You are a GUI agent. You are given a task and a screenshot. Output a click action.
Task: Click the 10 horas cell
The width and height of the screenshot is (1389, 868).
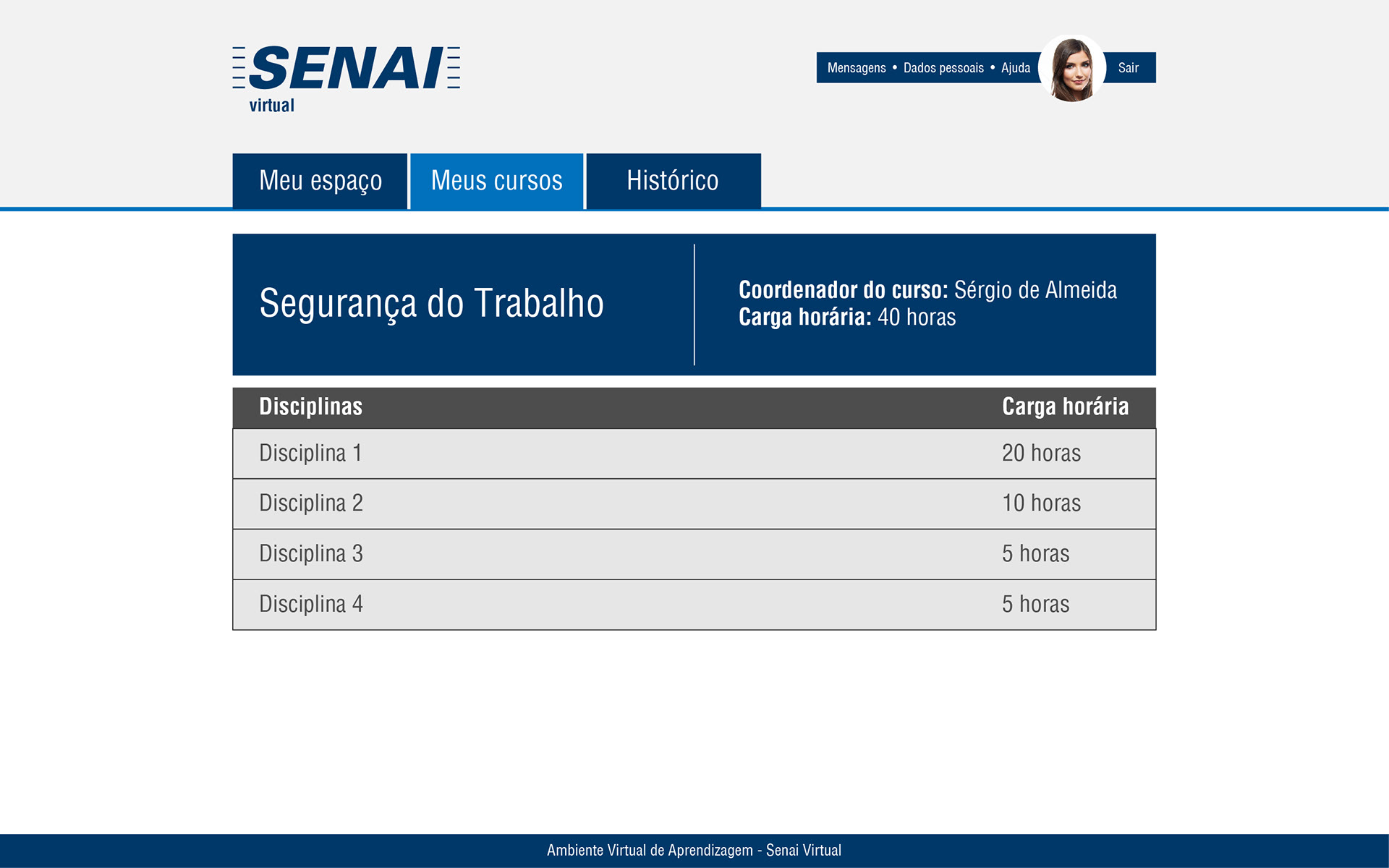click(1041, 503)
